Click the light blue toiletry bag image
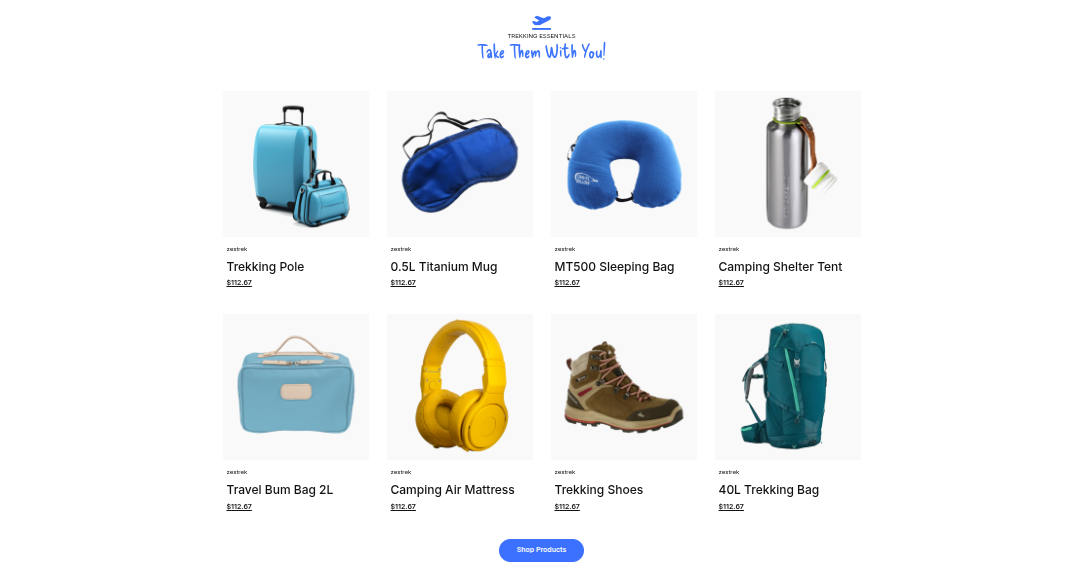Screen dimensions: 1086x582 (296, 387)
